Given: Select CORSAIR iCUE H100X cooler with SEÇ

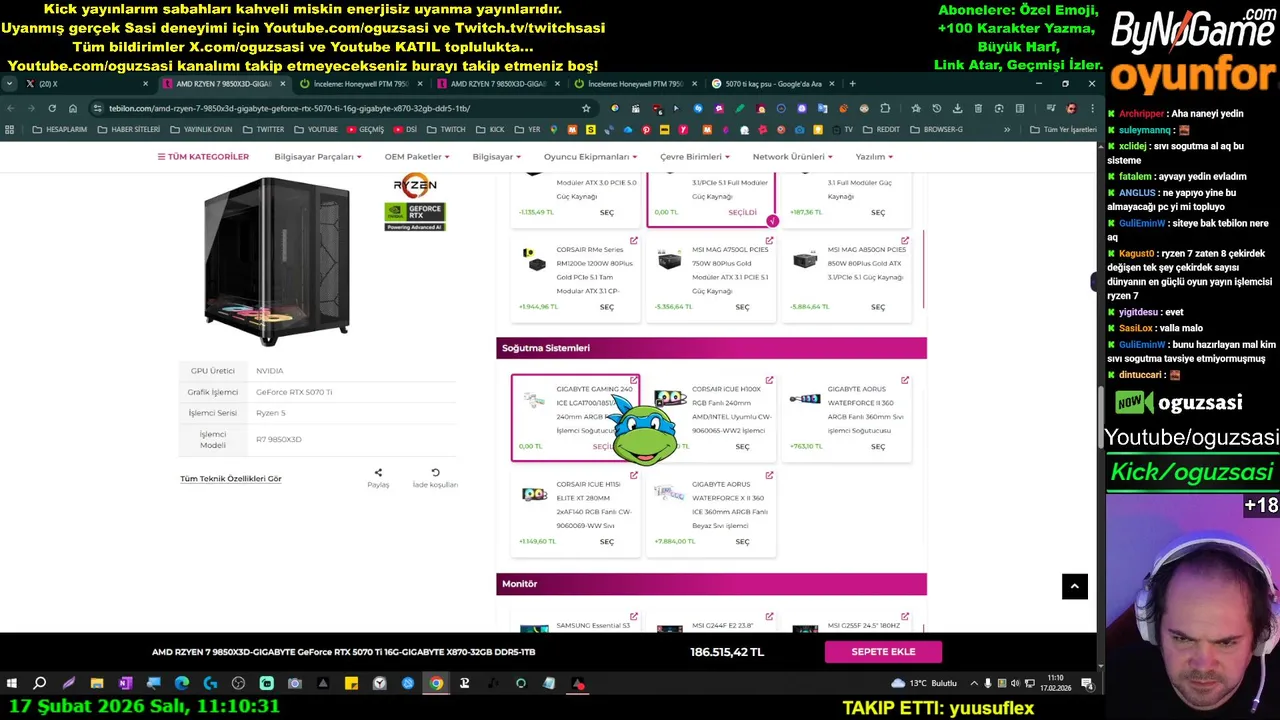Looking at the screenshot, I should click(x=742, y=447).
